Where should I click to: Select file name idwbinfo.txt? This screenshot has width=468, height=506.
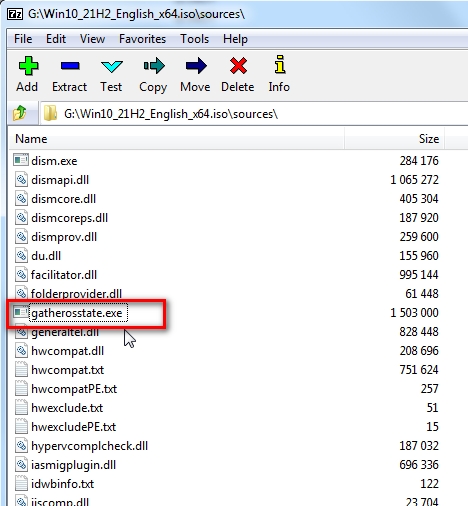tap(62, 484)
